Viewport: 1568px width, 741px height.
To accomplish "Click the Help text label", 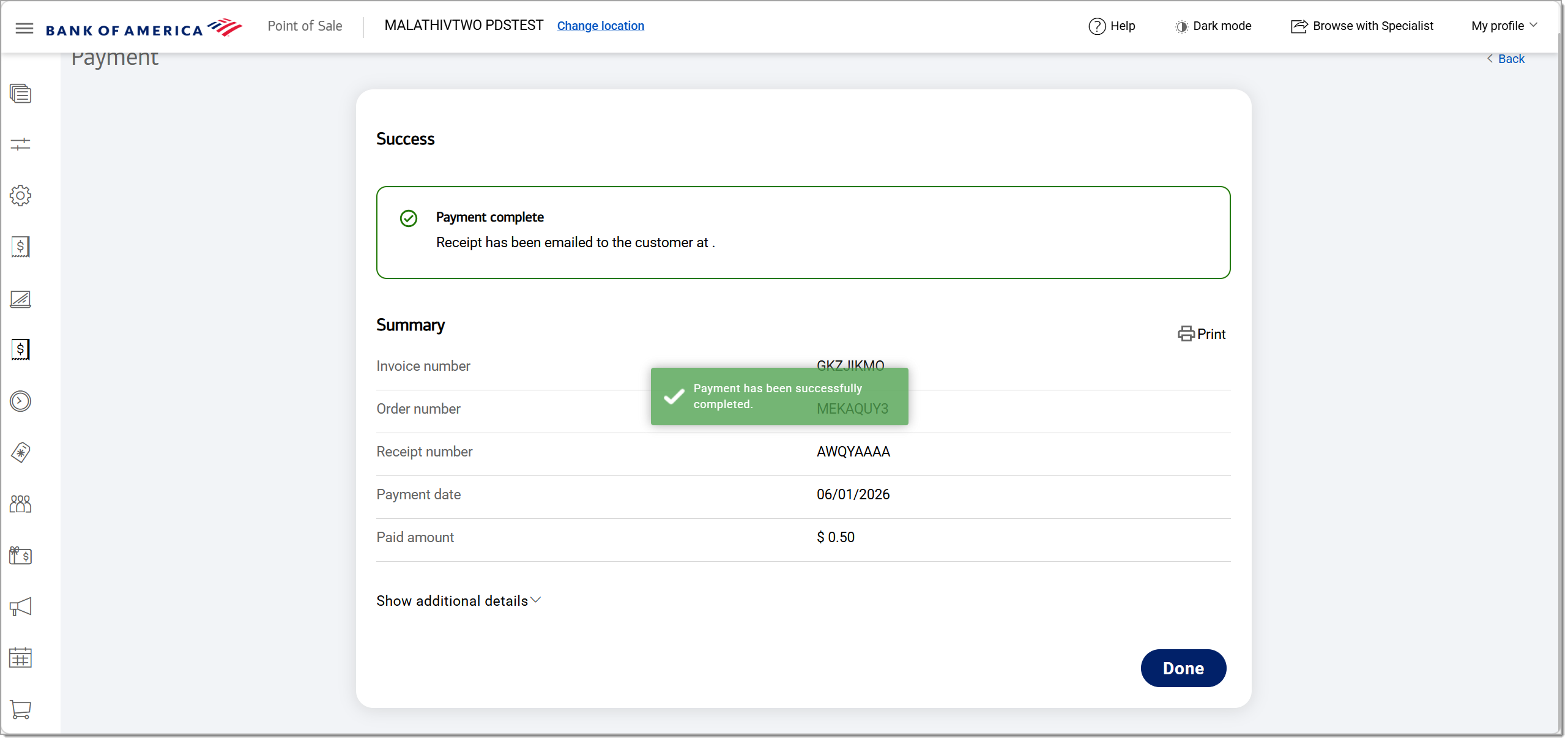I will pyautogui.click(x=1123, y=26).
